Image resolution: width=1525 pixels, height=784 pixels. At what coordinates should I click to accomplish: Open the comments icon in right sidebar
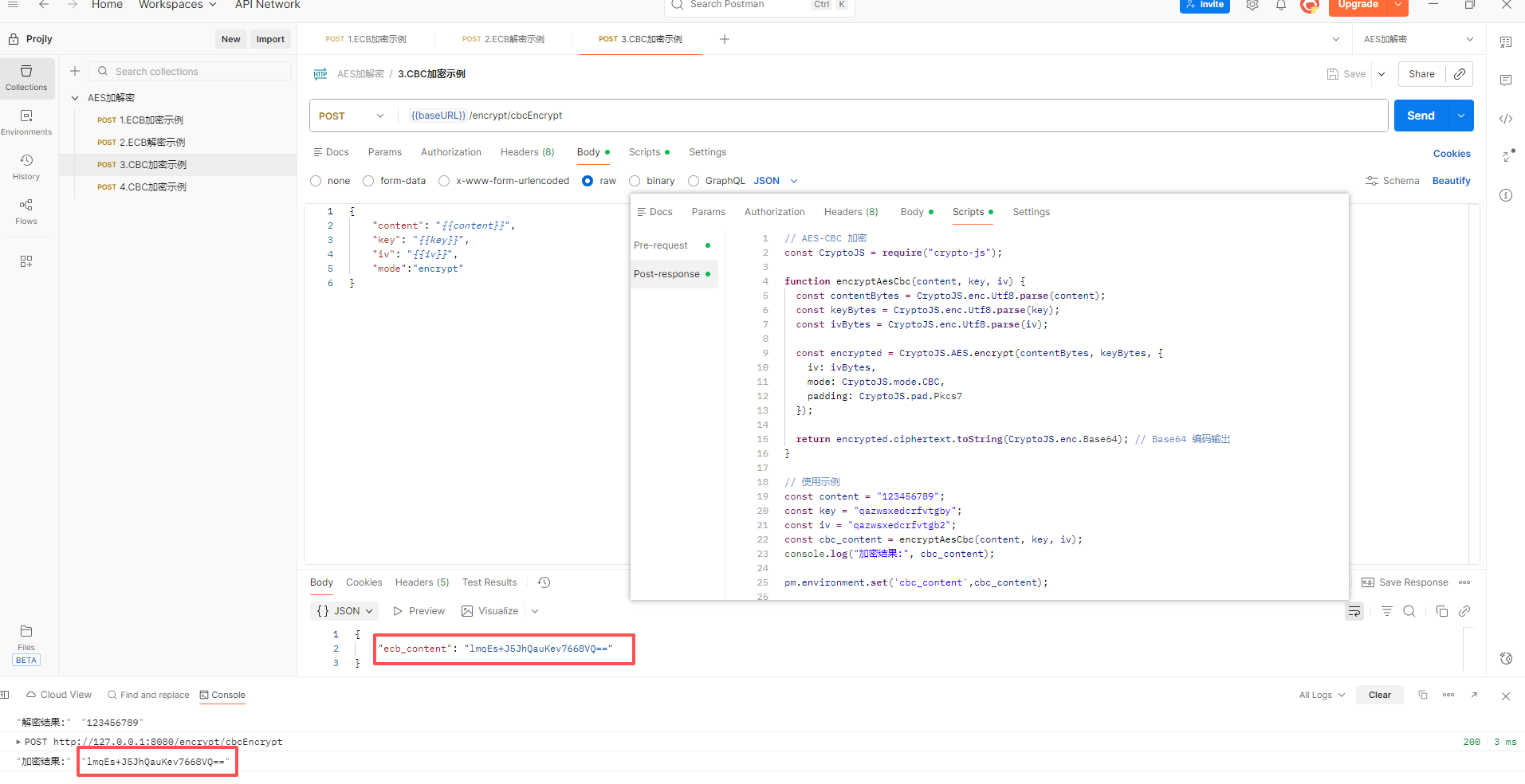[1506, 80]
